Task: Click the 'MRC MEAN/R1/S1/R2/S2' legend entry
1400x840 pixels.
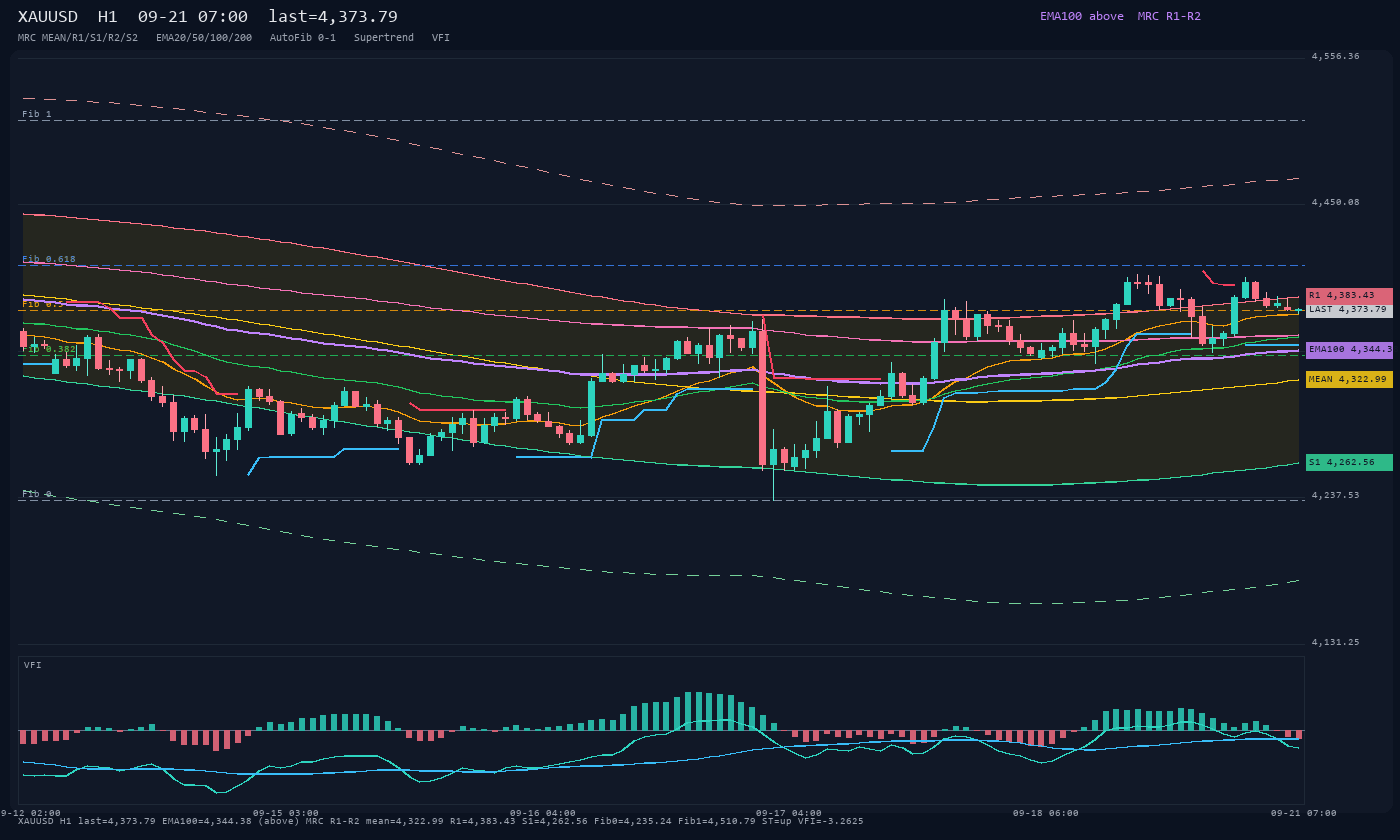Action: click(x=78, y=38)
